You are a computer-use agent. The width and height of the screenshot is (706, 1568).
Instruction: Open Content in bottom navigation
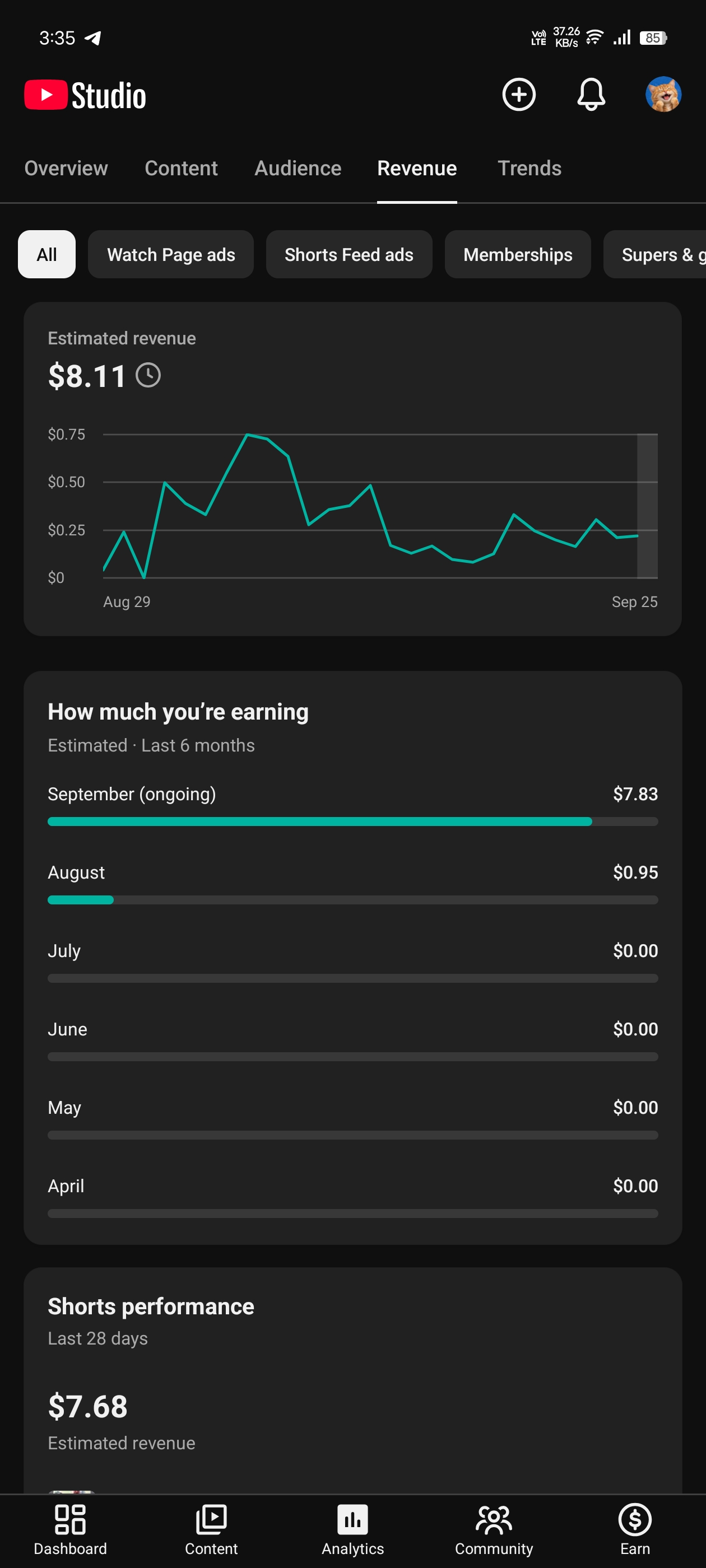[211, 1530]
